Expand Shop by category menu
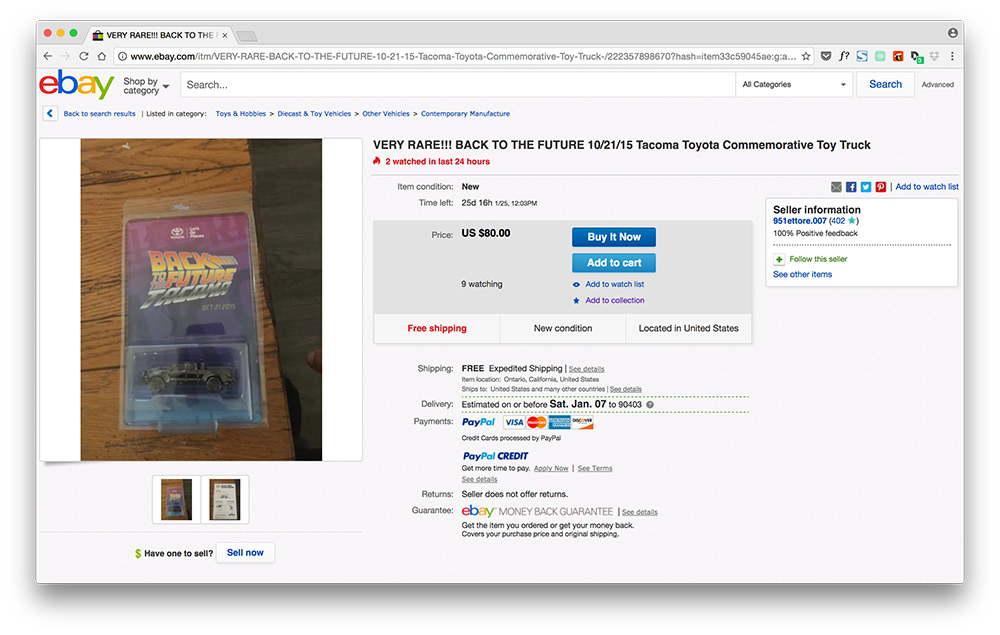Image resolution: width=1000 pixels, height=635 pixels. tap(146, 85)
